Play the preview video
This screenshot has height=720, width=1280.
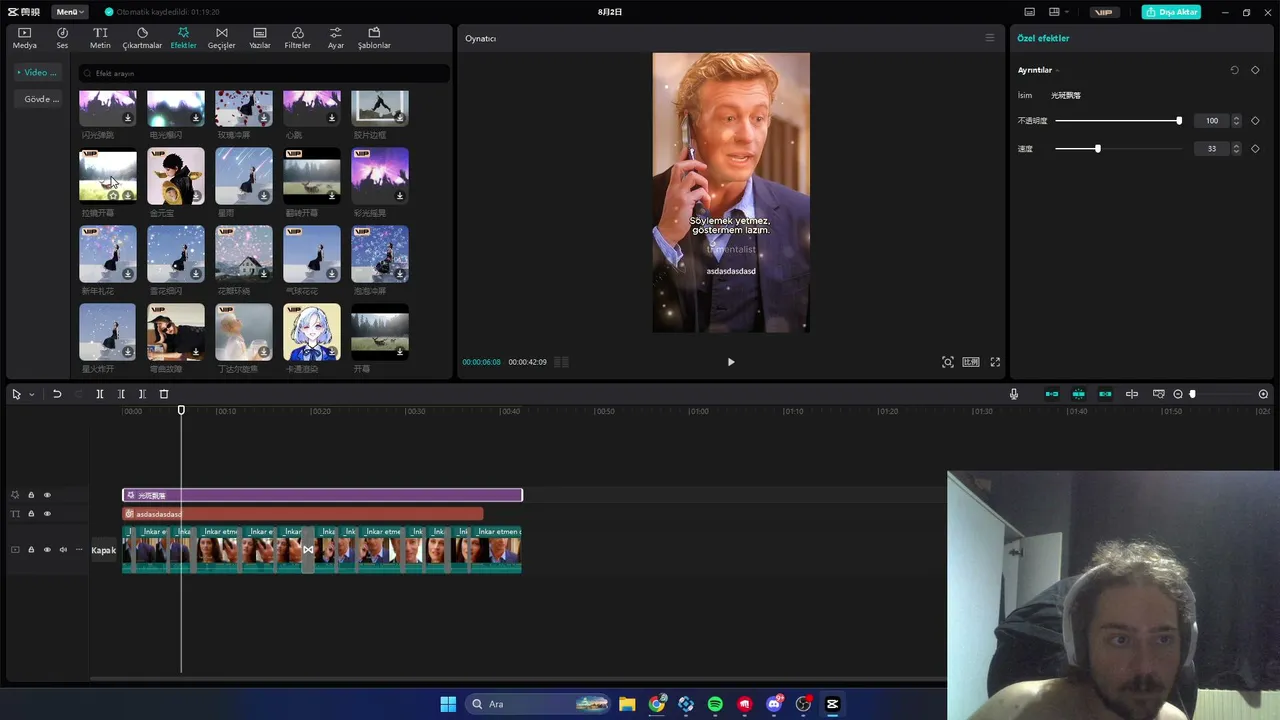click(x=731, y=362)
